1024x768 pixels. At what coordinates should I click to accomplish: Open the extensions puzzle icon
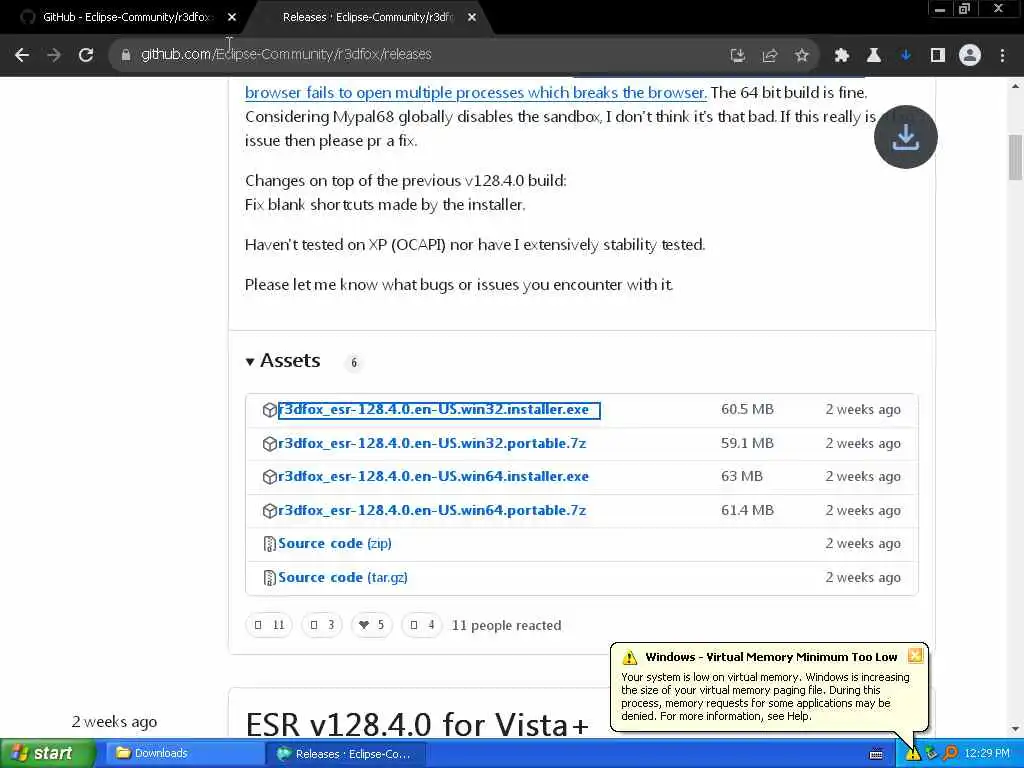point(842,56)
